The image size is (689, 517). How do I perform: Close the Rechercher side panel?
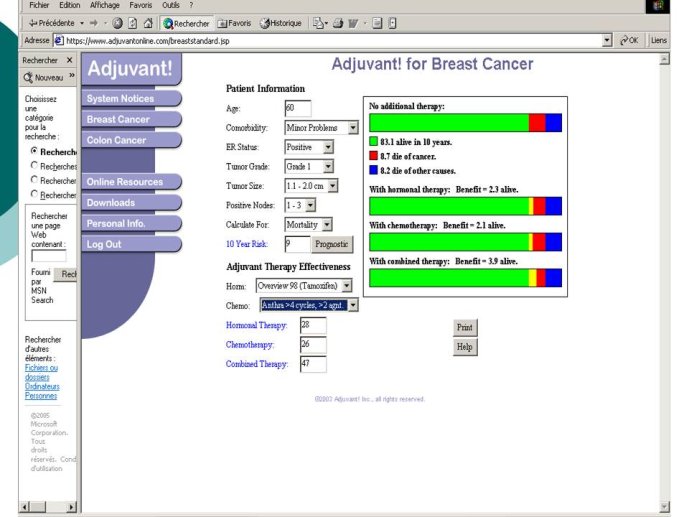point(69,60)
